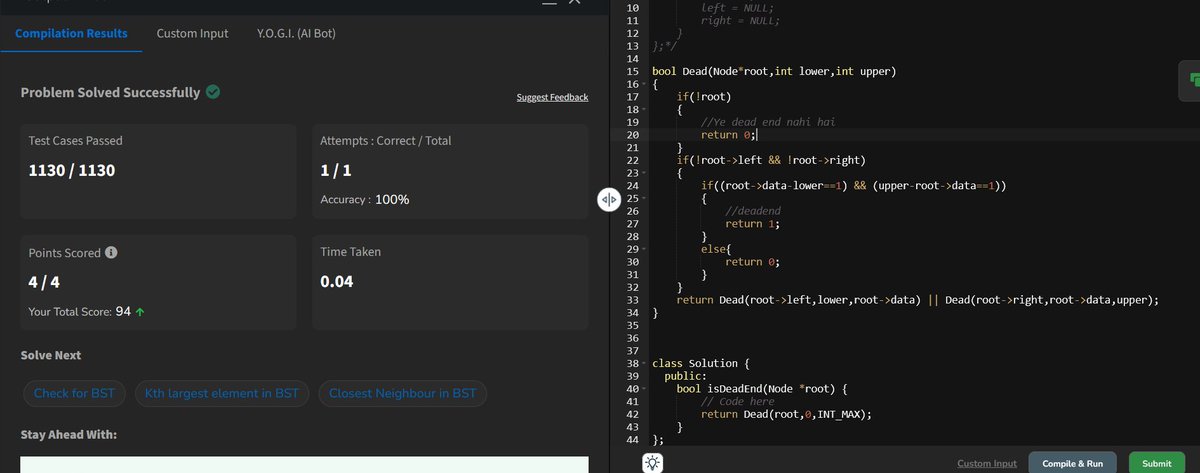Click the '1130 / 1130' test cases value
The height and width of the screenshot is (473, 1200).
click(x=72, y=171)
